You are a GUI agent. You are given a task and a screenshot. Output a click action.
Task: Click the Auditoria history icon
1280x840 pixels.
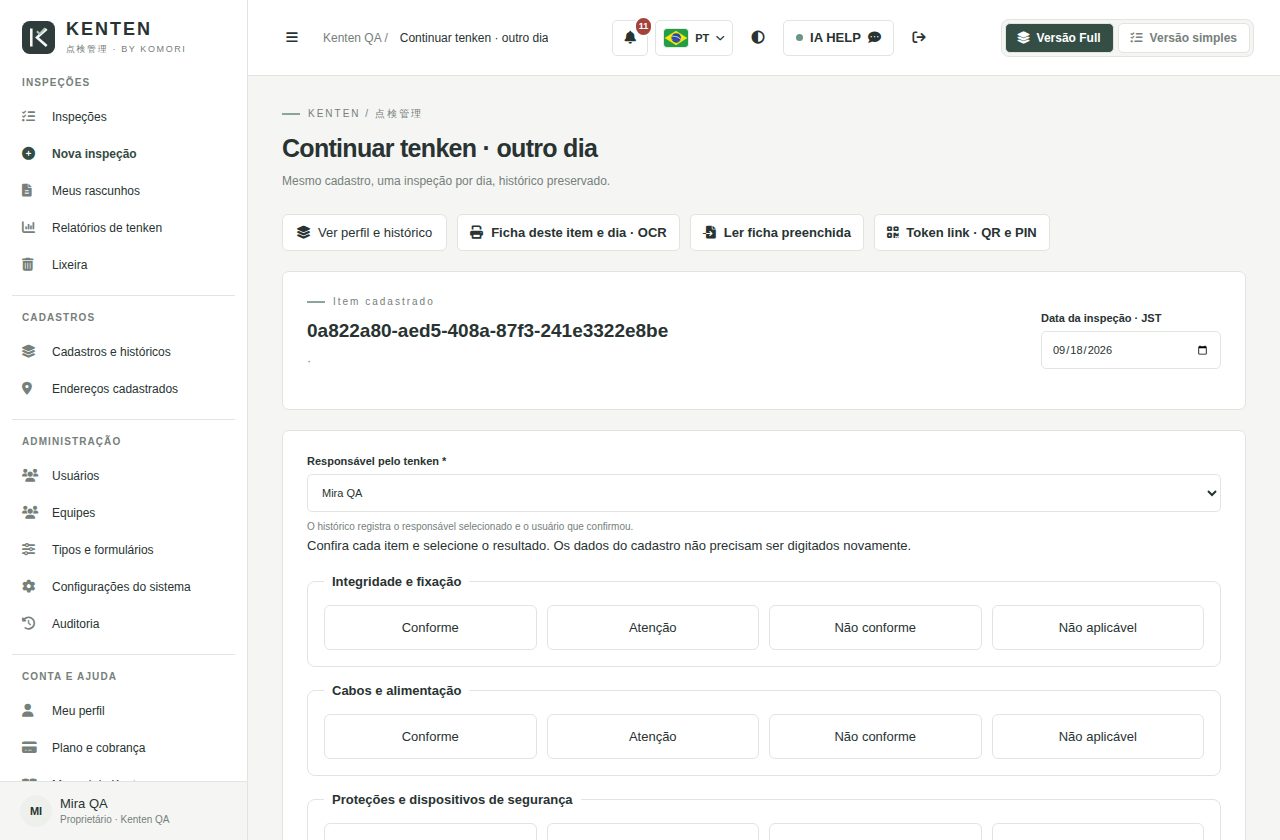tap(28, 624)
